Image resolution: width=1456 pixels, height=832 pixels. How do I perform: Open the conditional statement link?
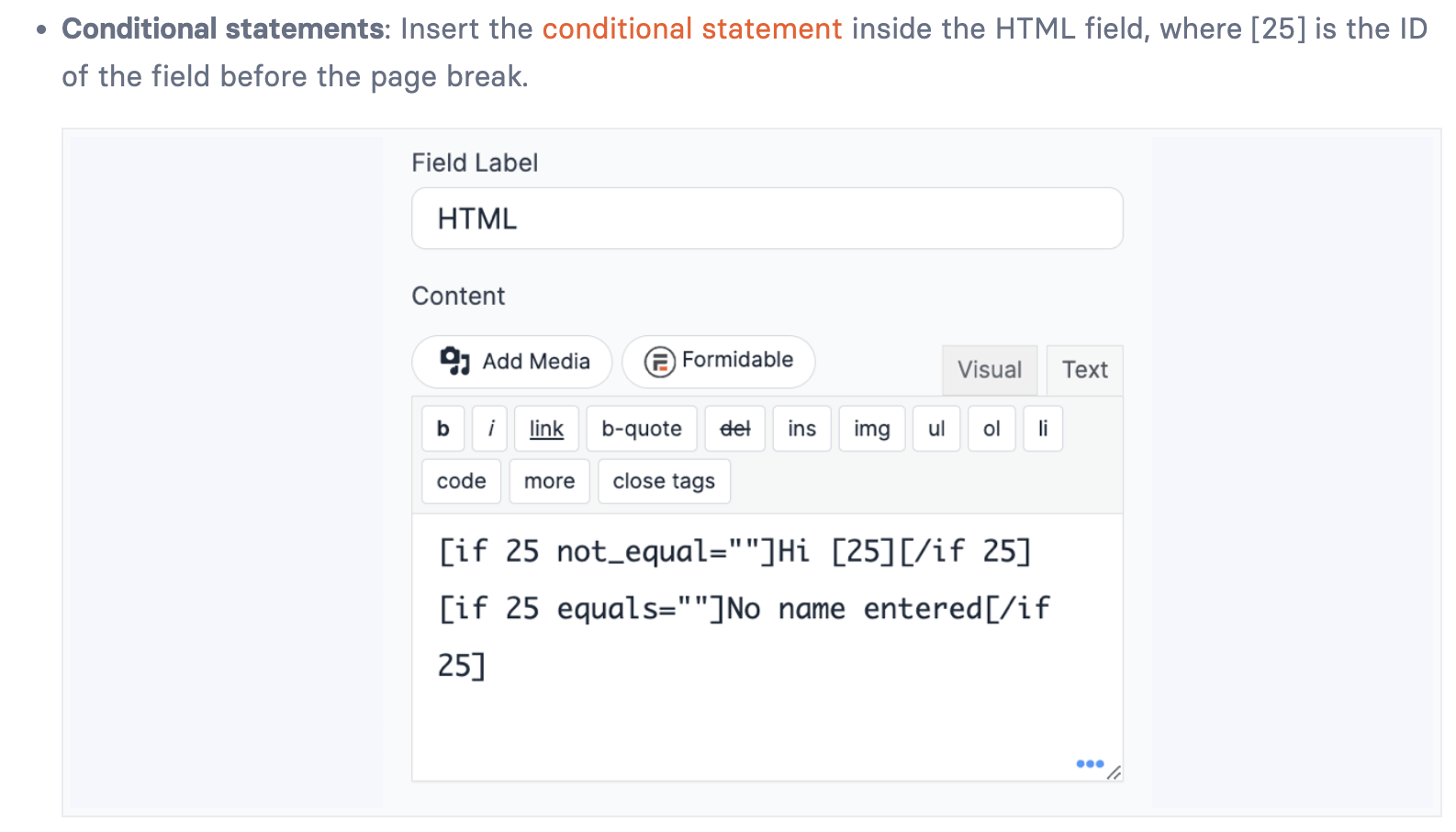pos(691,29)
